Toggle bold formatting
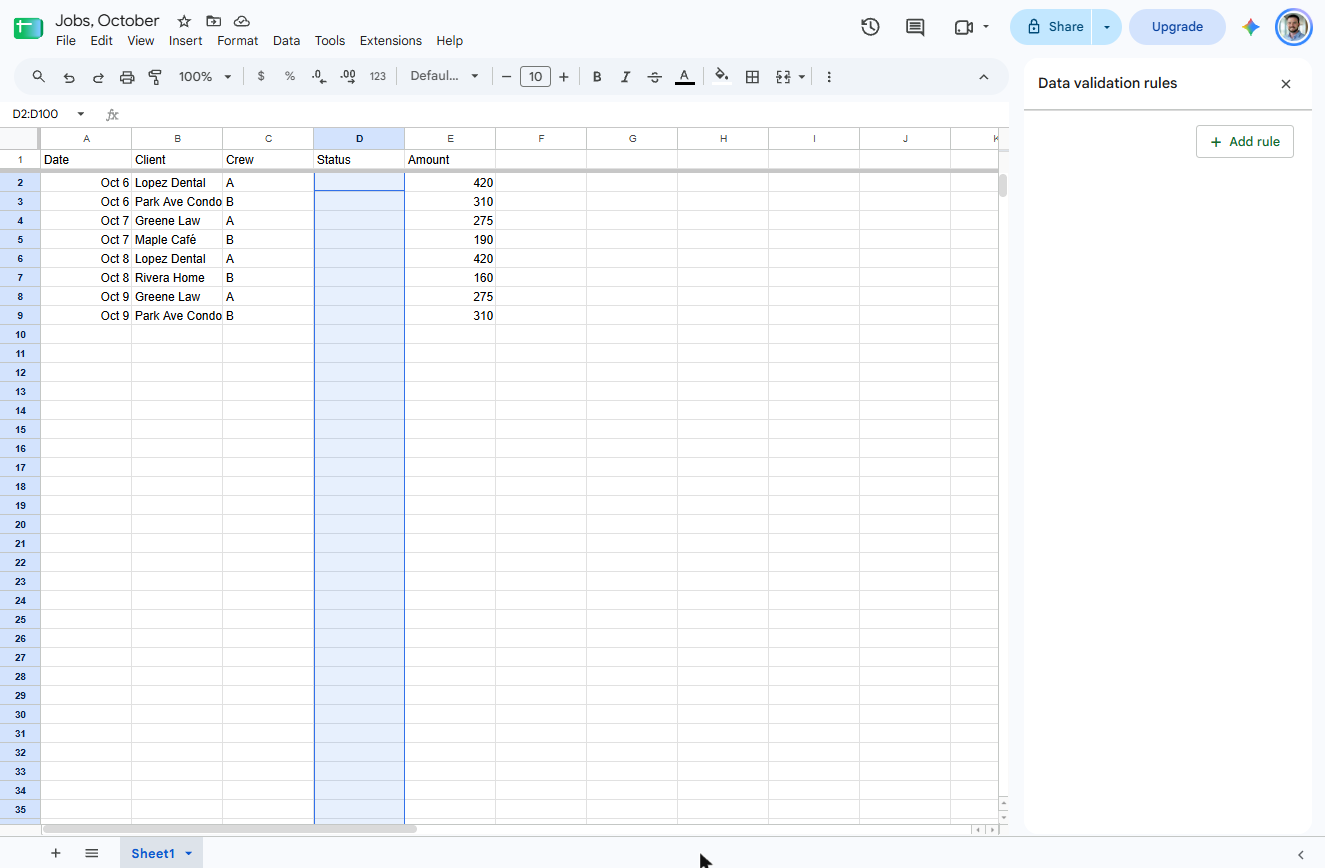Viewport: 1325px width, 868px height. [x=597, y=76]
